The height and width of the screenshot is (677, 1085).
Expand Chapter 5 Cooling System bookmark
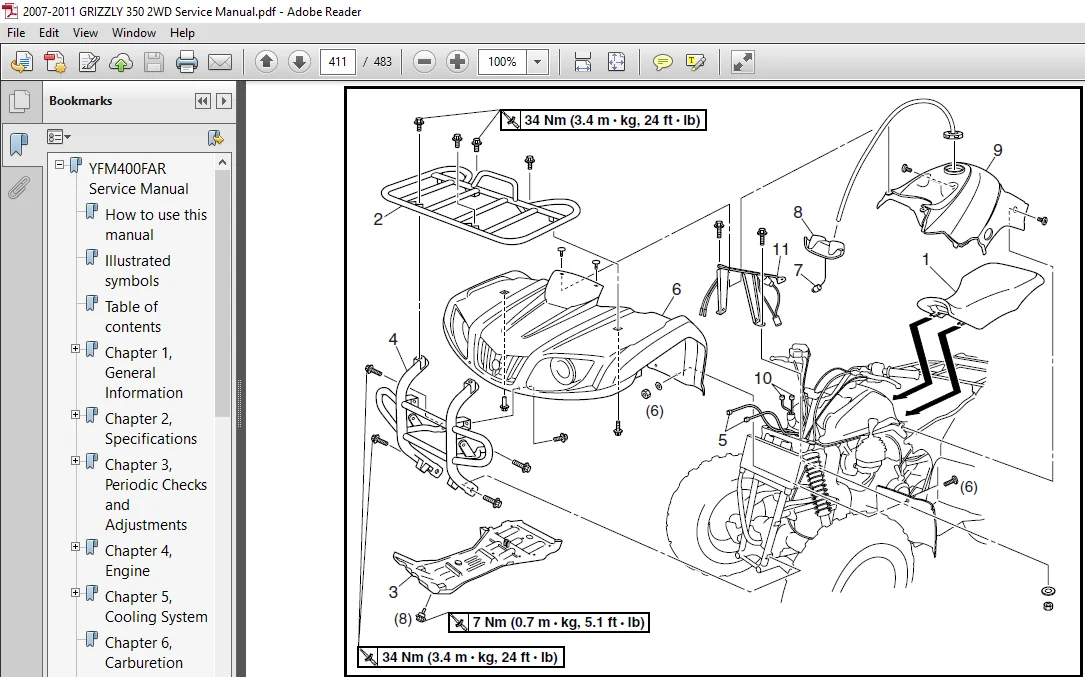click(75, 593)
